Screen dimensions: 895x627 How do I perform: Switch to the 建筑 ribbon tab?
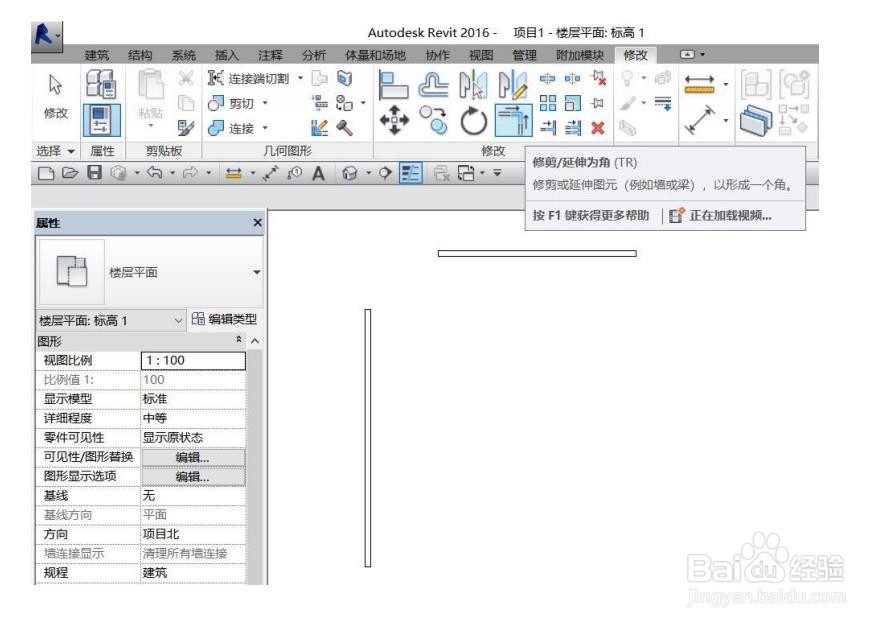(96, 55)
